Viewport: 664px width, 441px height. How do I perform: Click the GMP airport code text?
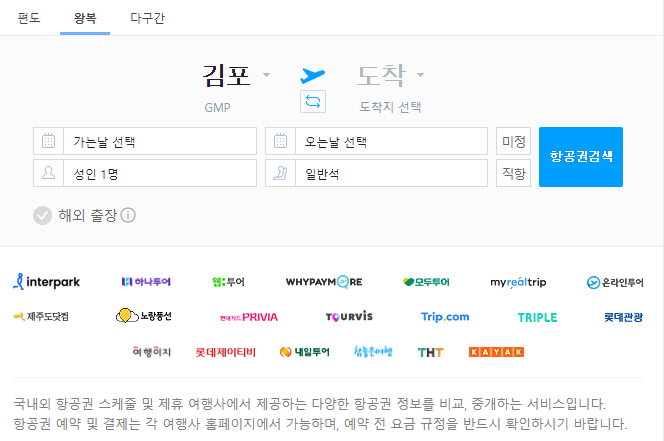[217, 108]
